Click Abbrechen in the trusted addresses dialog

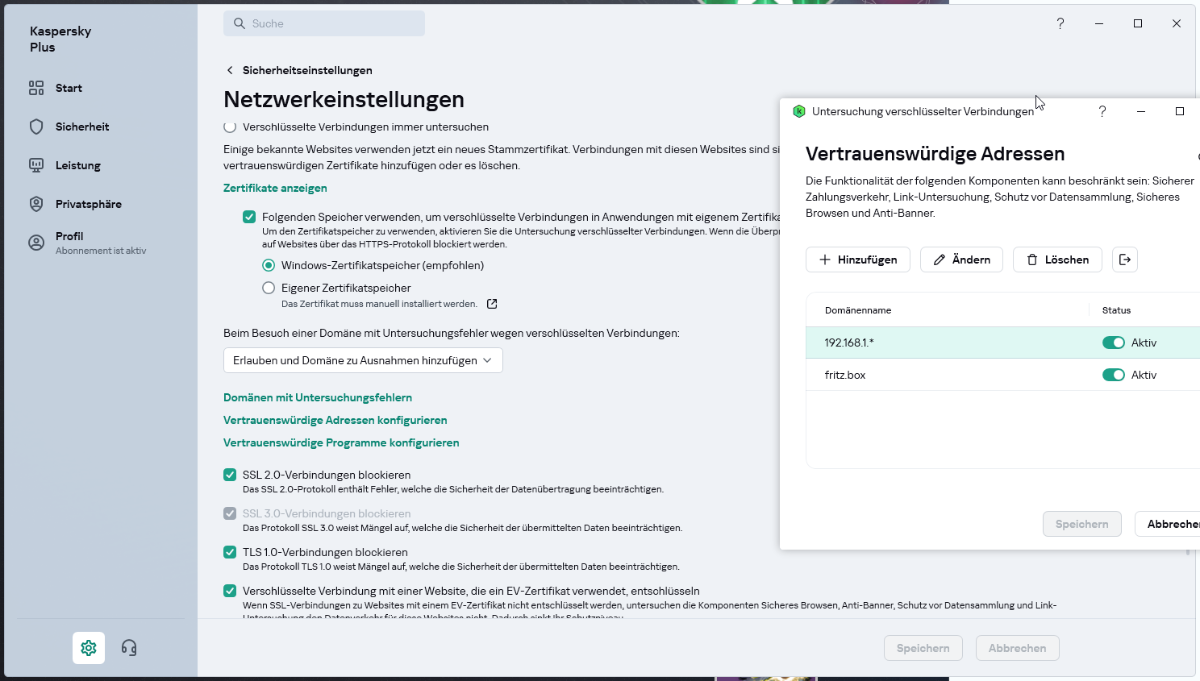1168,524
